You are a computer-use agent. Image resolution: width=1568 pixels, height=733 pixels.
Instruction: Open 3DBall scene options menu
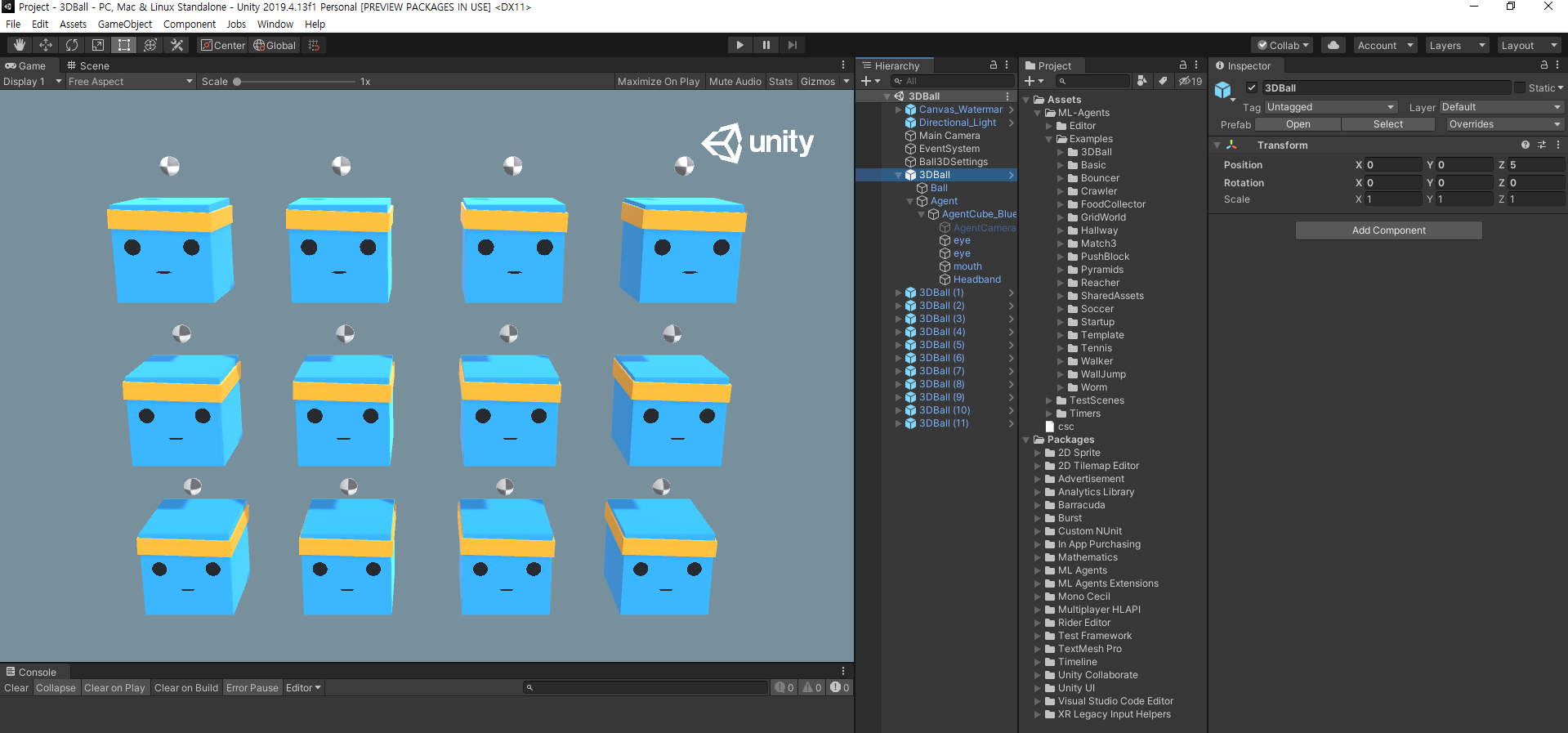coord(1007,96)
